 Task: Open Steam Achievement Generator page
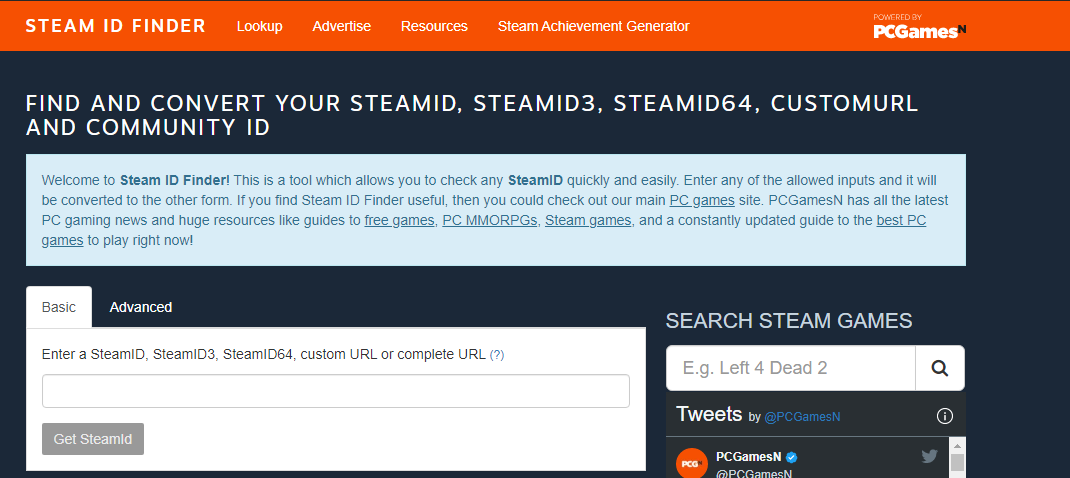tap(593, 26)
